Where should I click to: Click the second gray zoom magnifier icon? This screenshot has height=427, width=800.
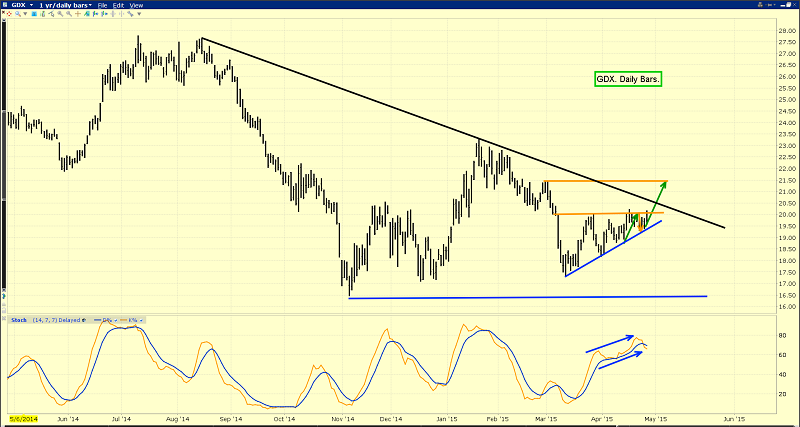point(69,14)
